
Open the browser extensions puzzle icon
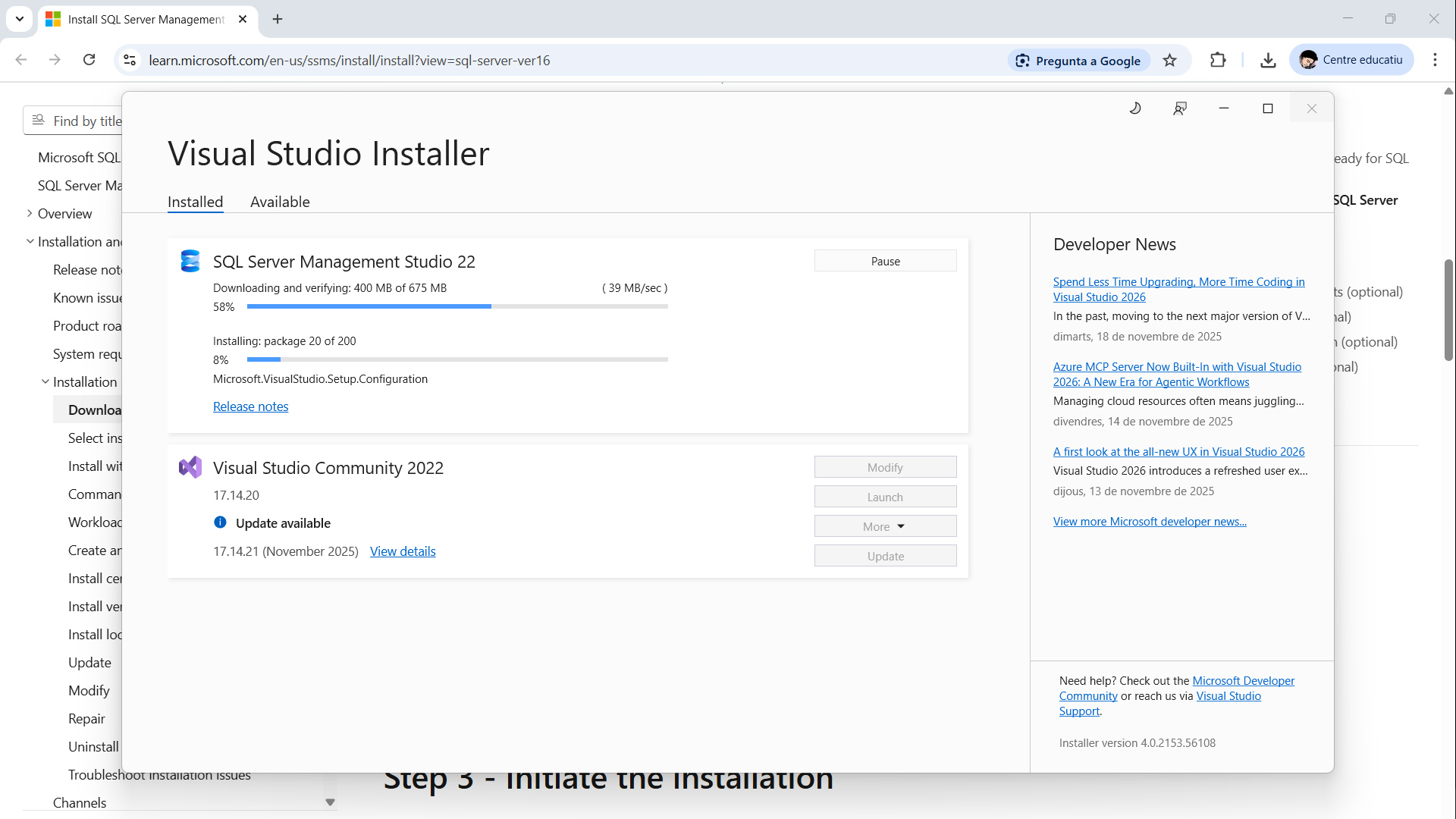pos(1218,60)
